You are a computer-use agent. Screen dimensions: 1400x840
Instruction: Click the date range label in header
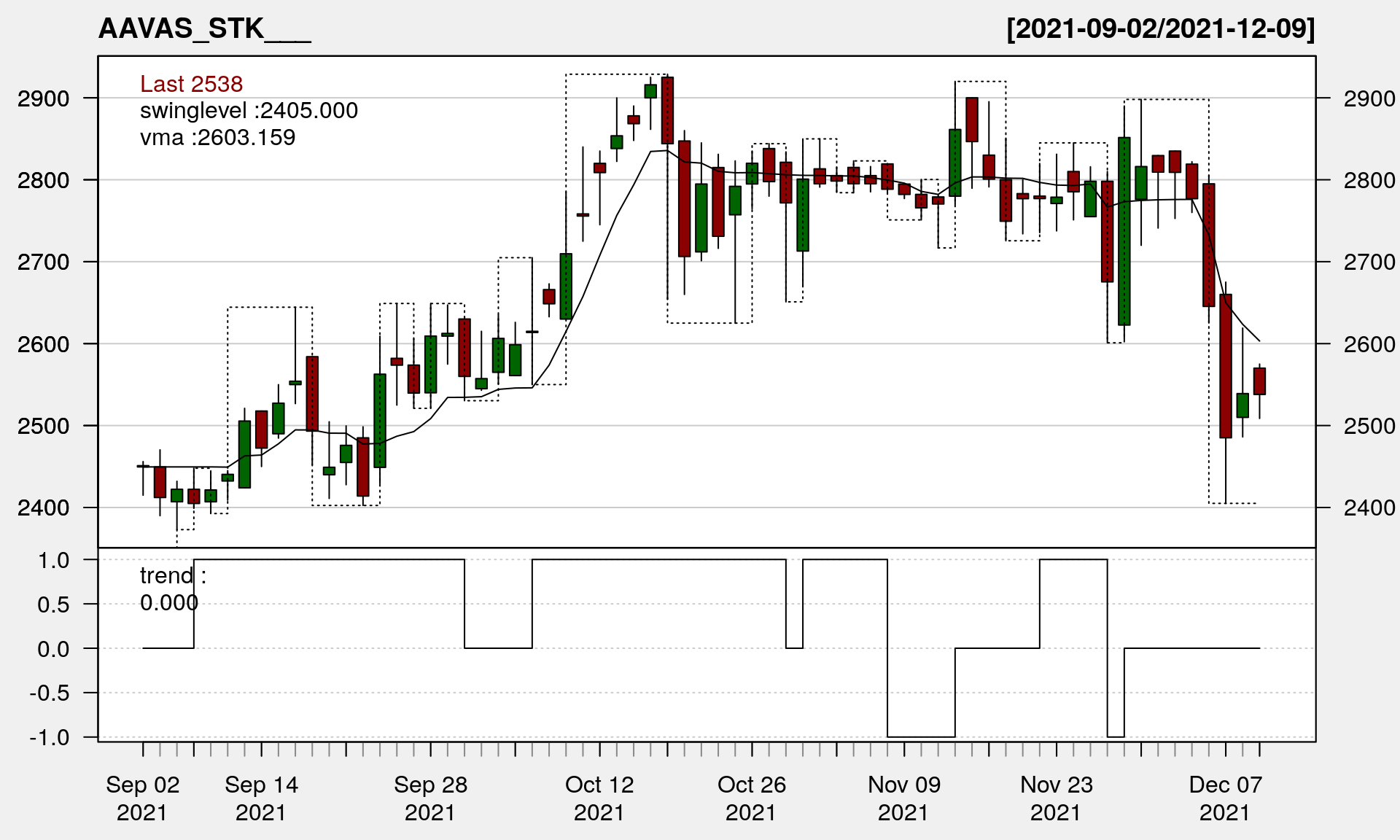1160,29
